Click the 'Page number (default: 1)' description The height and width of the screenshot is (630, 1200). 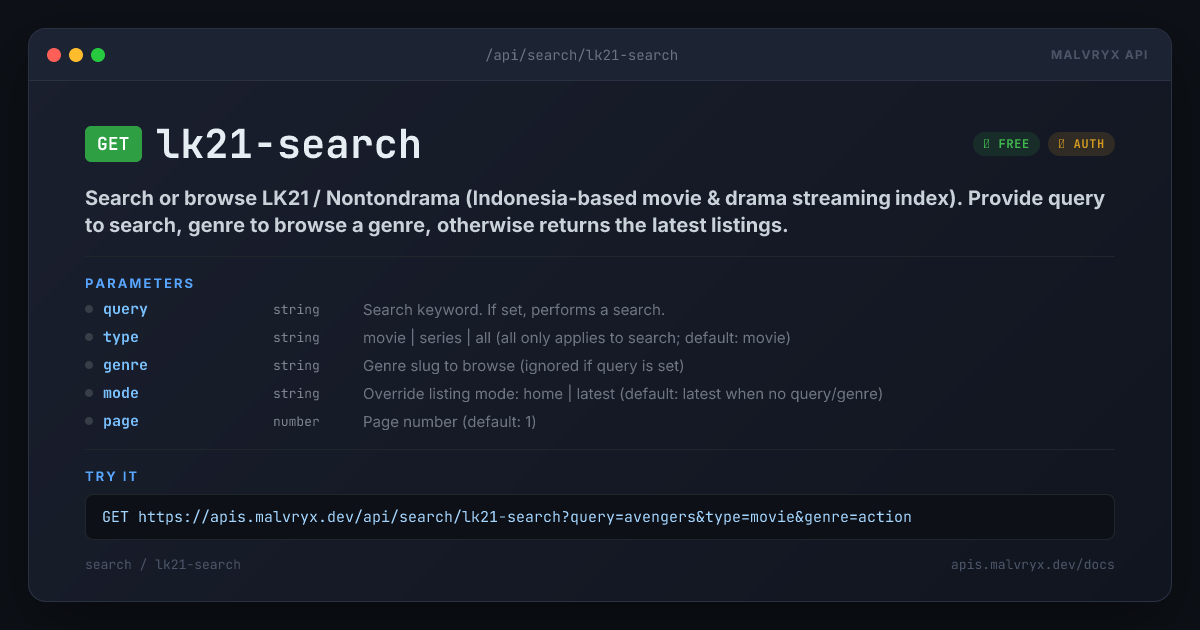(x=449, y=422)
